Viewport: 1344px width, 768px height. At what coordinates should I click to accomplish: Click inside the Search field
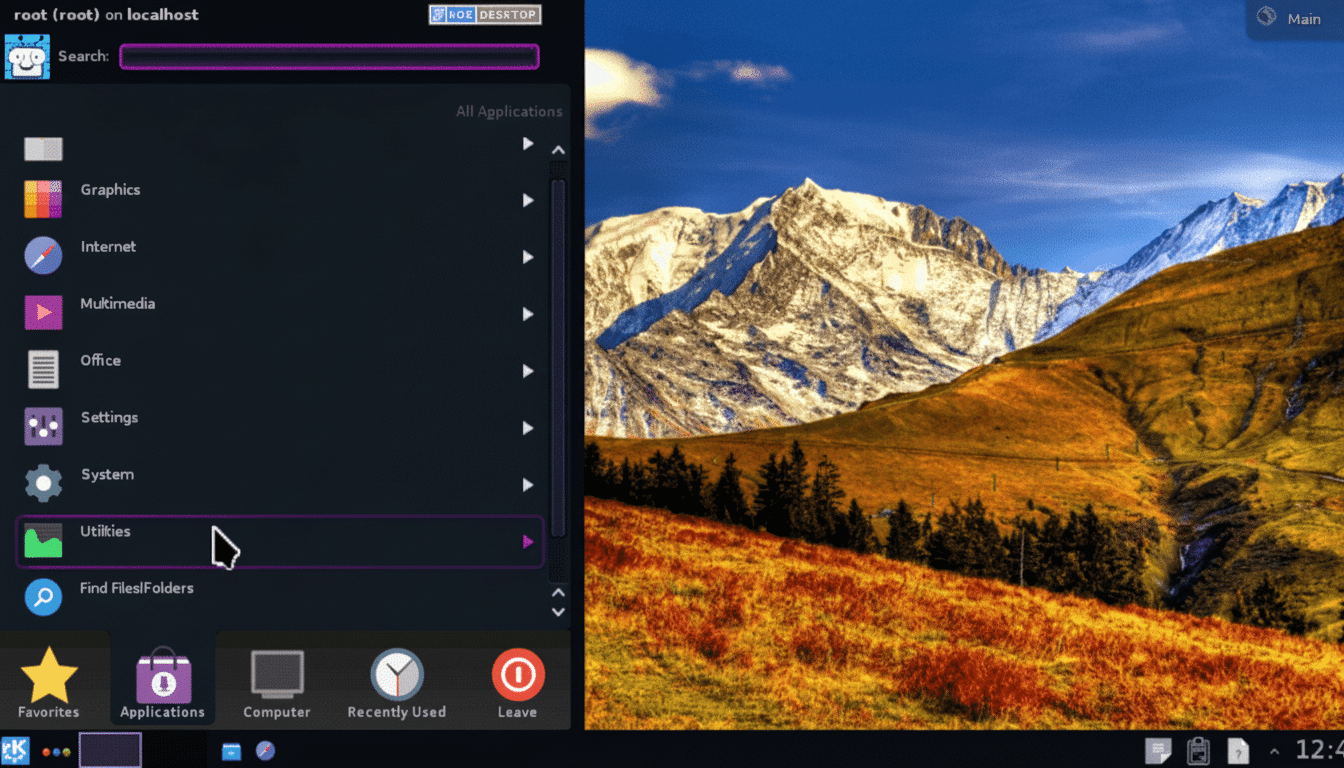(328, 57)
